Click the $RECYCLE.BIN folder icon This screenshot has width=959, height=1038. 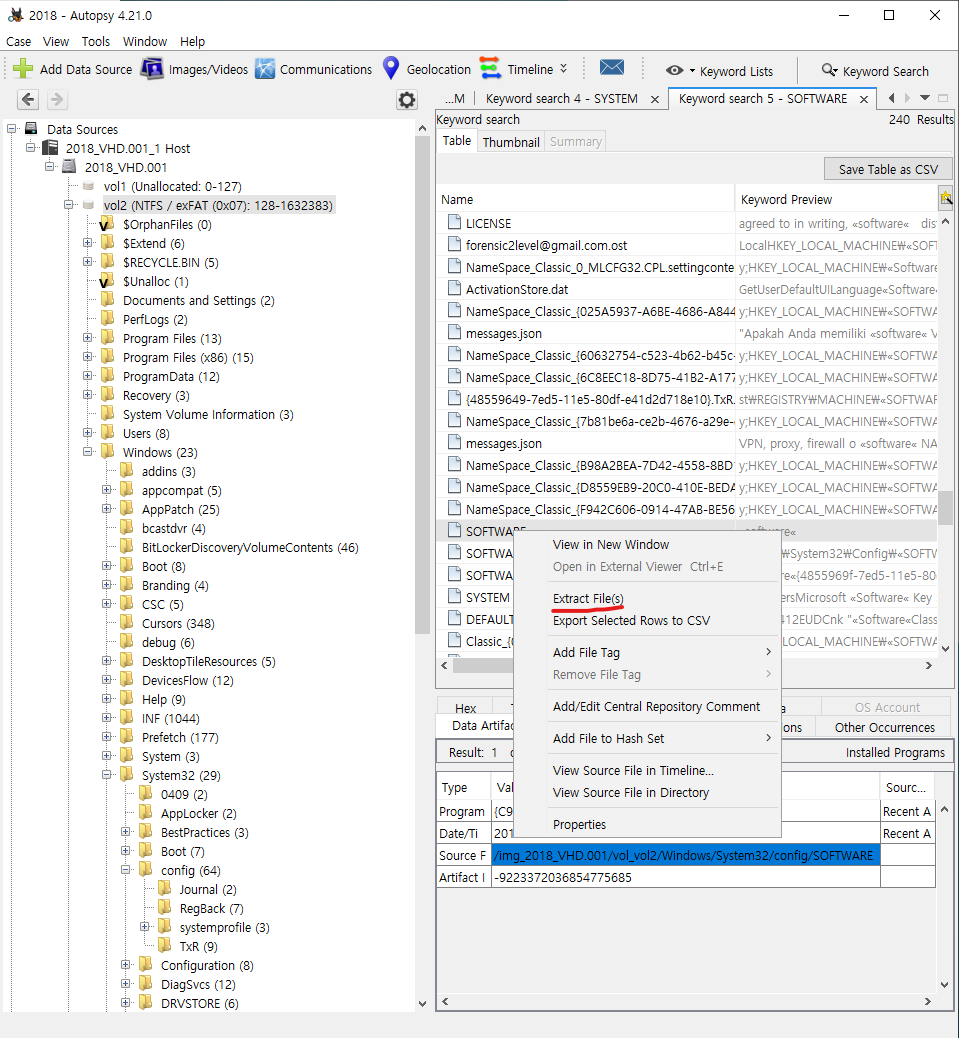click(108, 261)
